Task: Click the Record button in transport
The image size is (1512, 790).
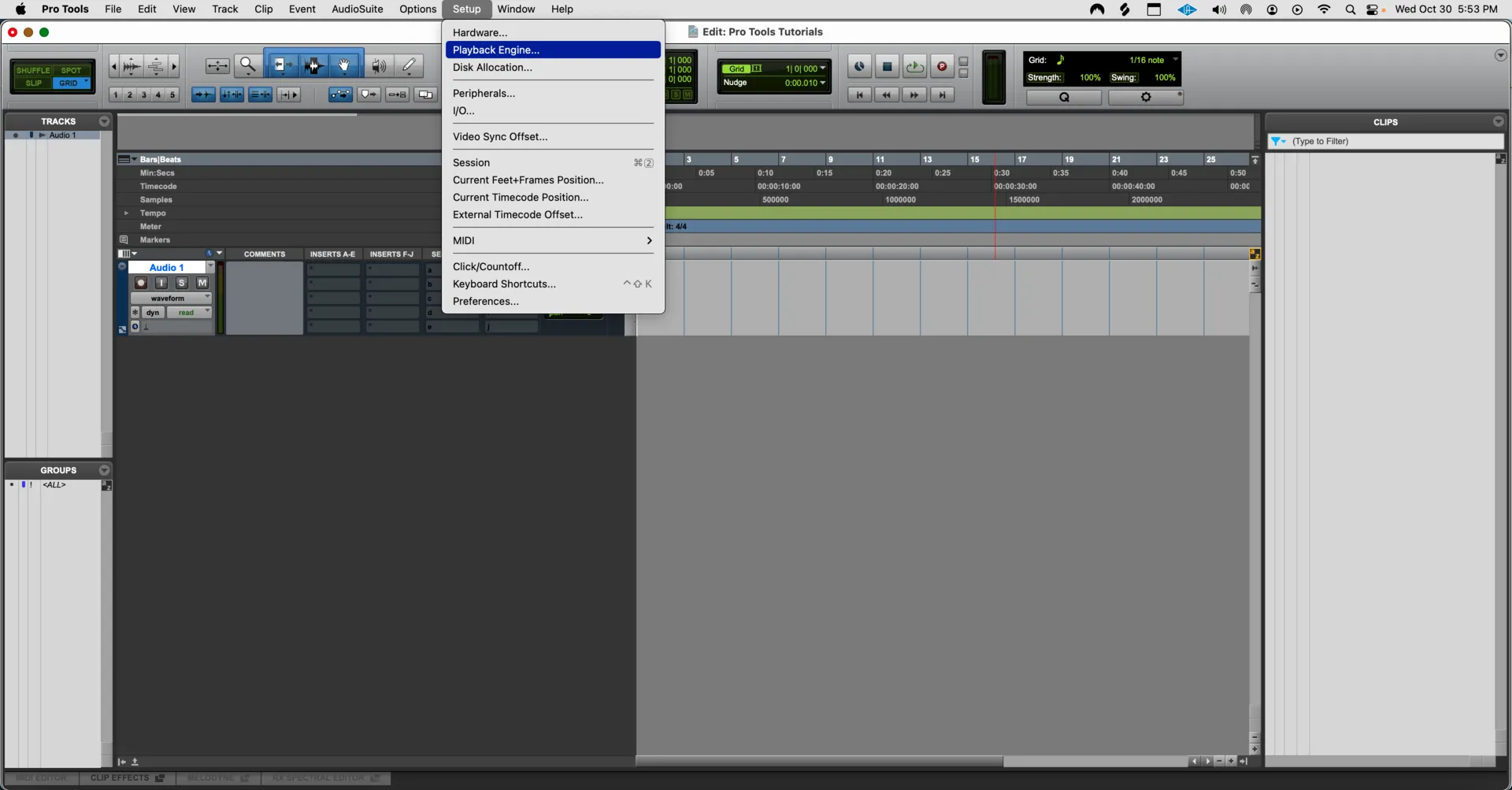Action: 942,67
